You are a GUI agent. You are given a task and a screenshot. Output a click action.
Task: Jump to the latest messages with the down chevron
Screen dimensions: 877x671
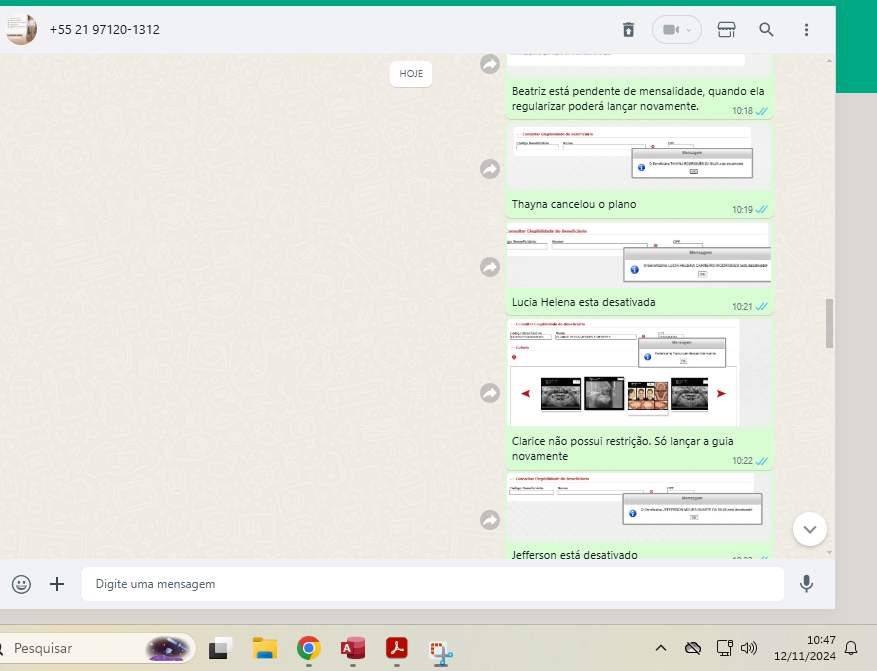(x=809, y=529)
